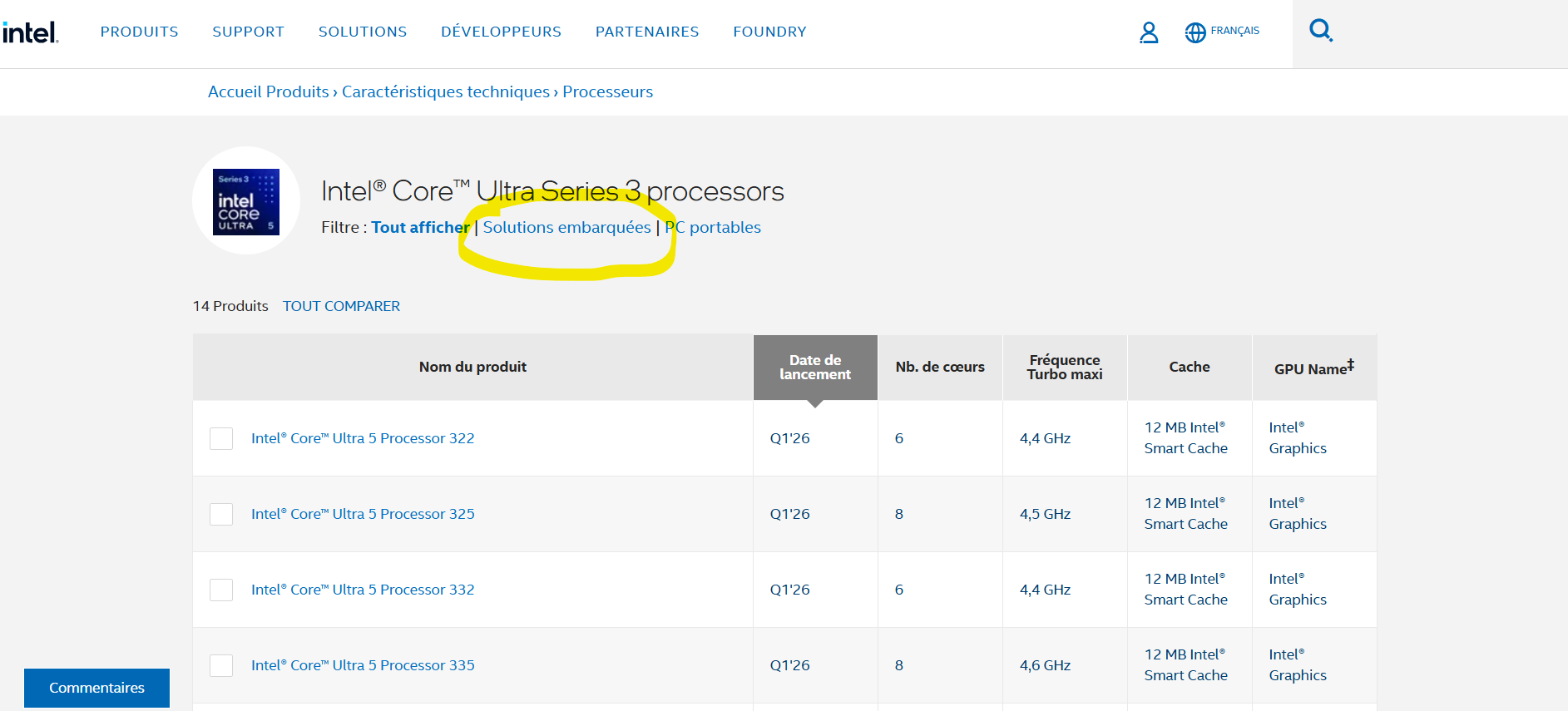Click the Intel Core Ultra 5 badge image

pos(246,201)
